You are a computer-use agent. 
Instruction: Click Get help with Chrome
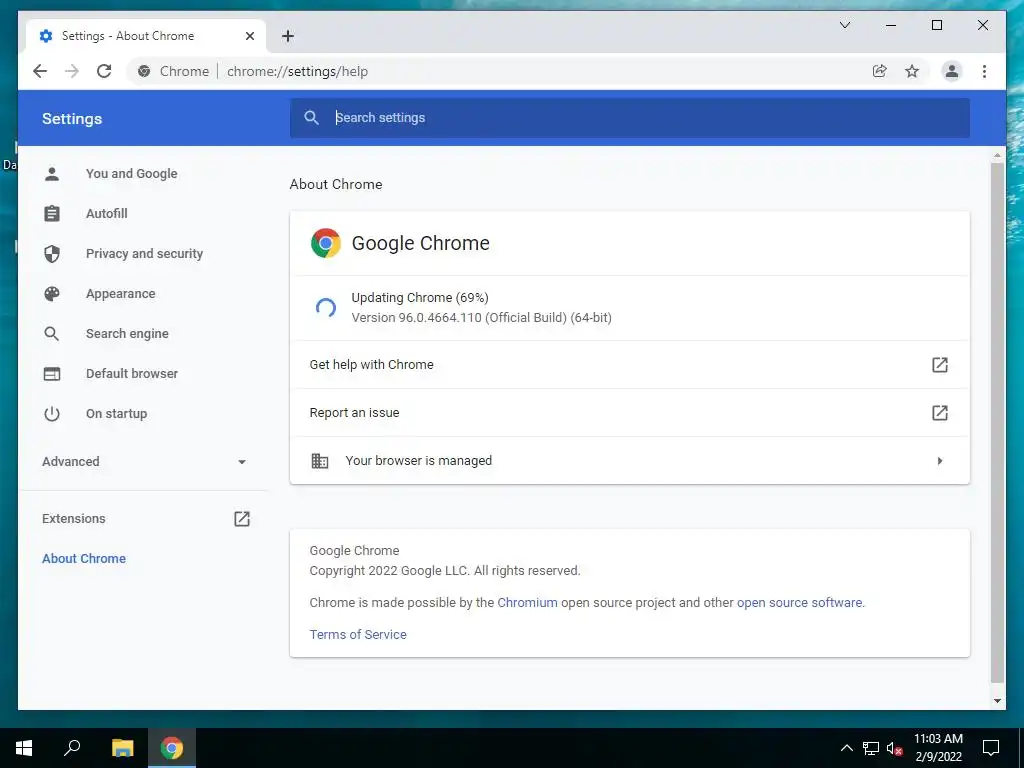tap(630, 364)
